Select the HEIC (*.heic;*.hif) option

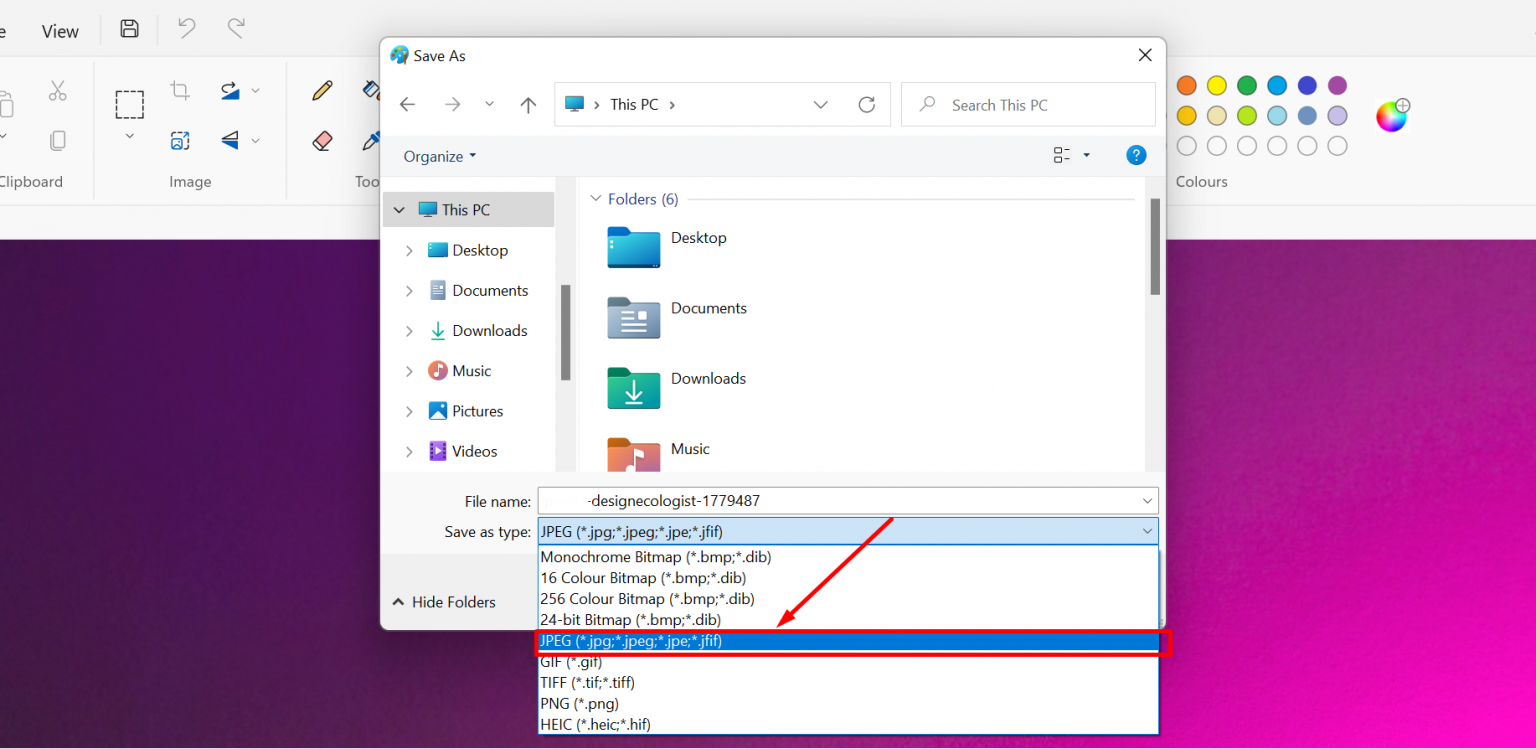click(595, 724)
